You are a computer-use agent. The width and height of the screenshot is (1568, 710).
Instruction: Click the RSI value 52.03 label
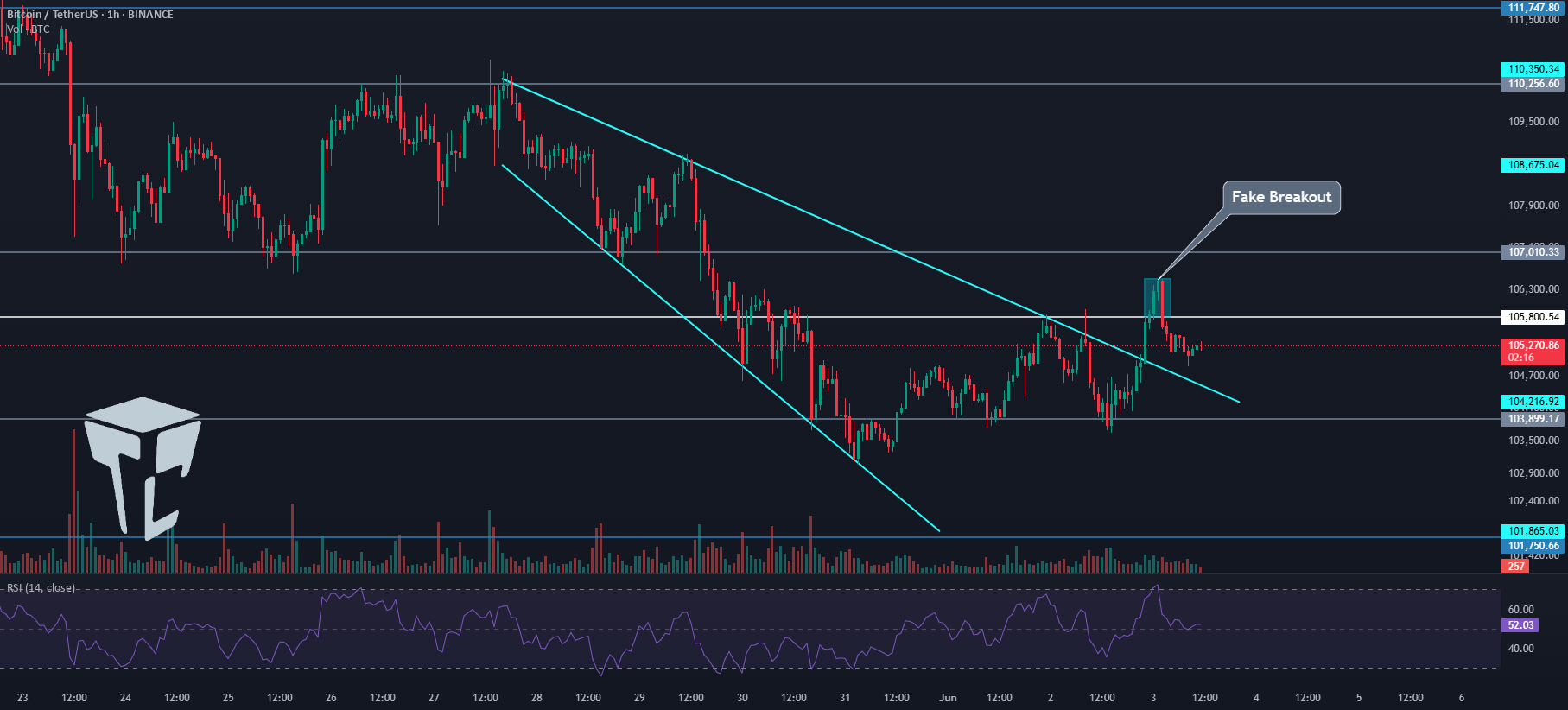pos(1520,625)
